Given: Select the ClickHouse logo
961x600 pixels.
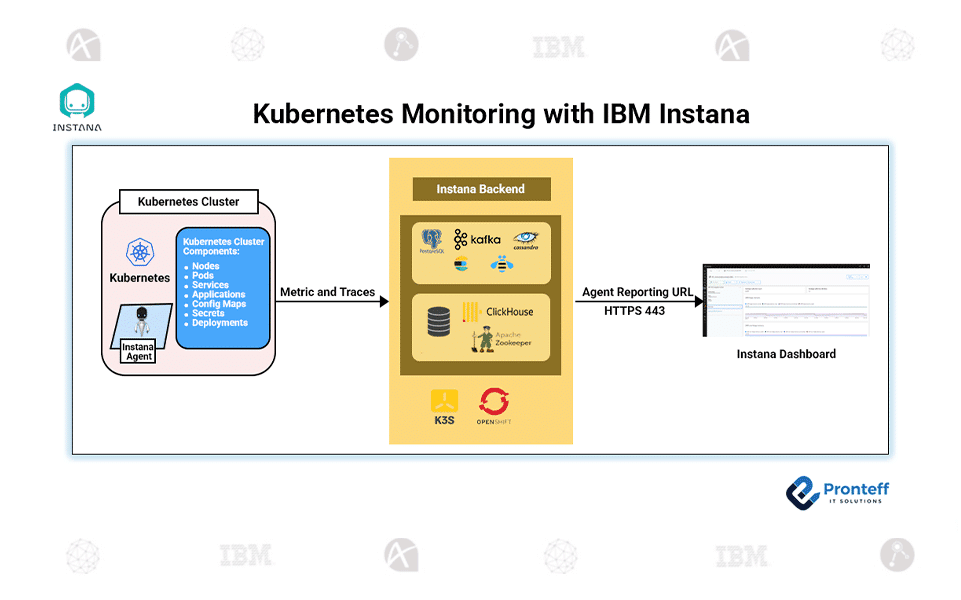Looking at the screenshot, I should 497,311.
